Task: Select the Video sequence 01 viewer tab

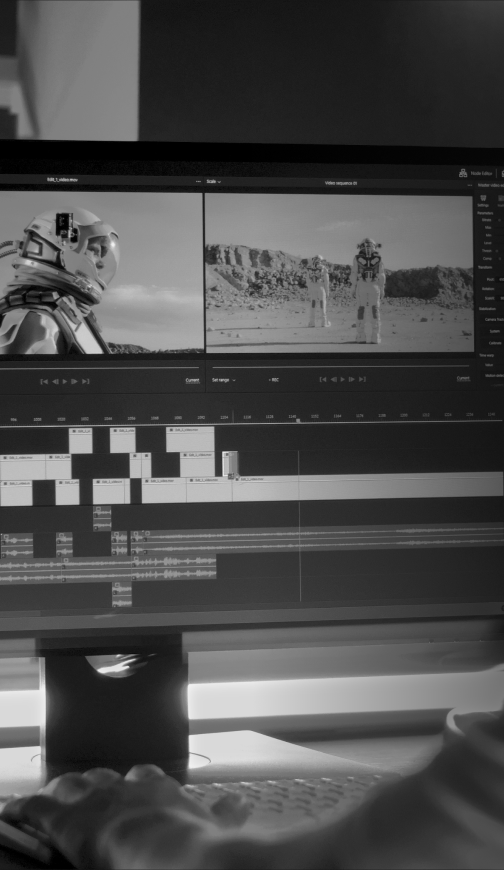Action: (x=341, y=183)
